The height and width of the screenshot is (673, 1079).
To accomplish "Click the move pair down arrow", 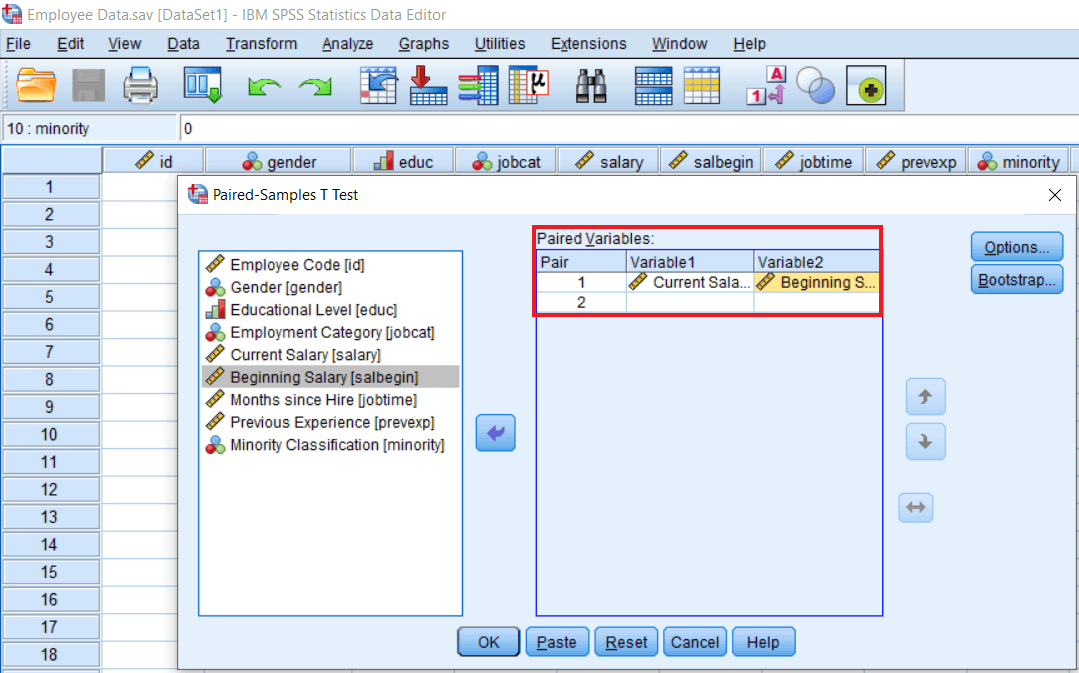I will 926,442.
